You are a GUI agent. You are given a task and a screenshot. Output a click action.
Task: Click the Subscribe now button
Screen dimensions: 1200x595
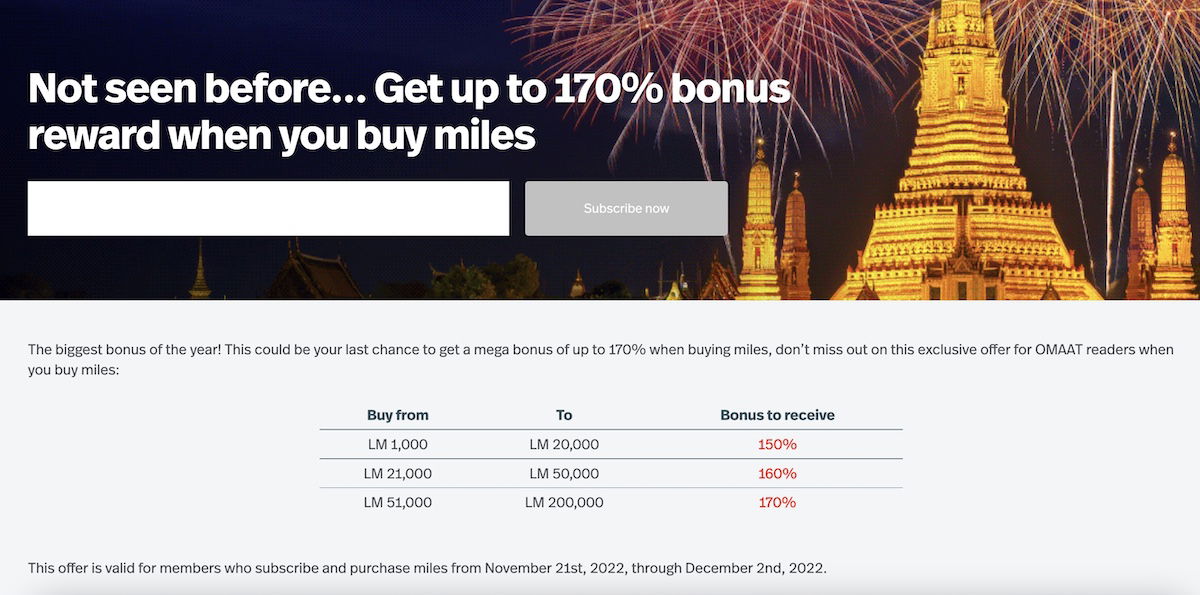626,208
